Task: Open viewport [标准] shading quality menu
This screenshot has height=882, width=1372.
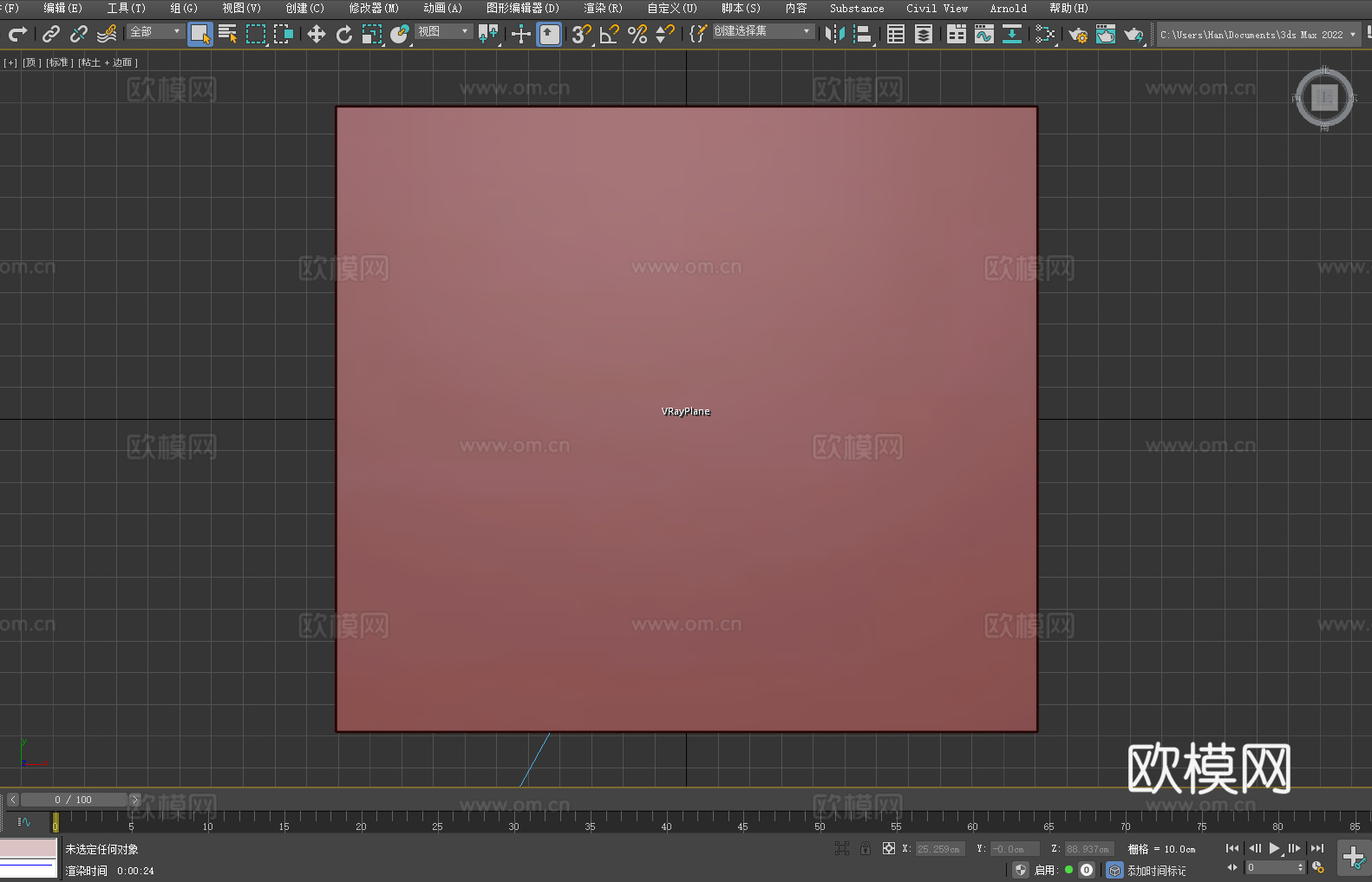Action: click(60, 62)
